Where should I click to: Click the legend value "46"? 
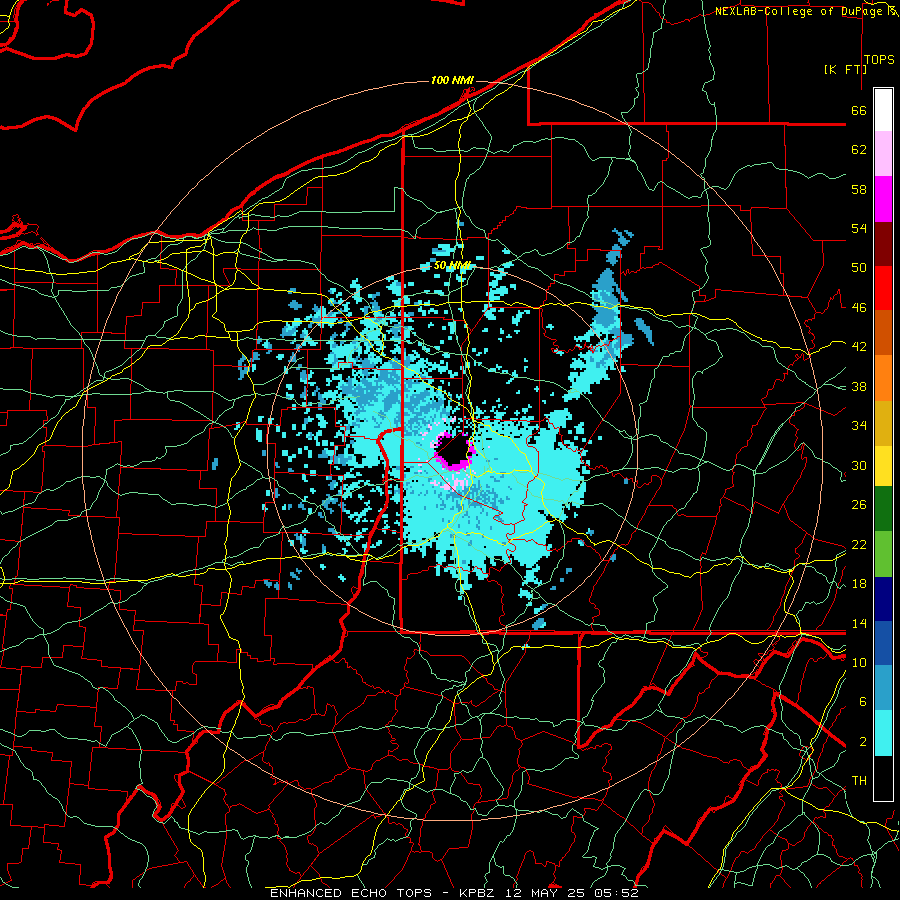pos(859,308)
